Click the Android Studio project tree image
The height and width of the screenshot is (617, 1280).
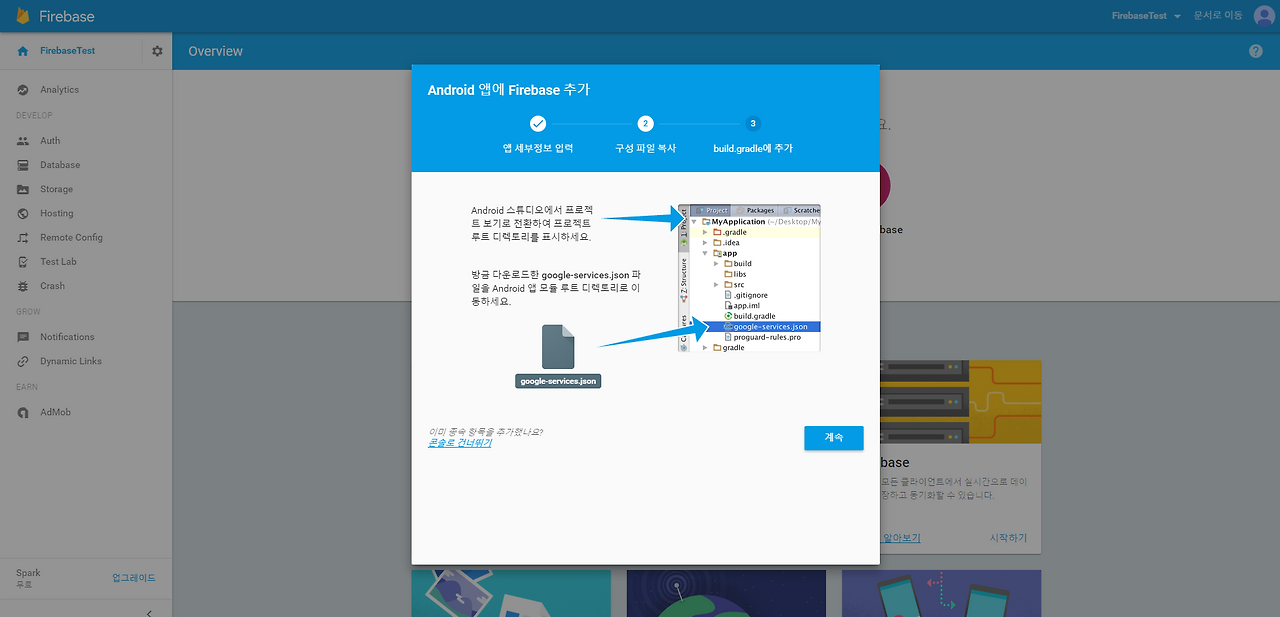(x=749, y=278)
